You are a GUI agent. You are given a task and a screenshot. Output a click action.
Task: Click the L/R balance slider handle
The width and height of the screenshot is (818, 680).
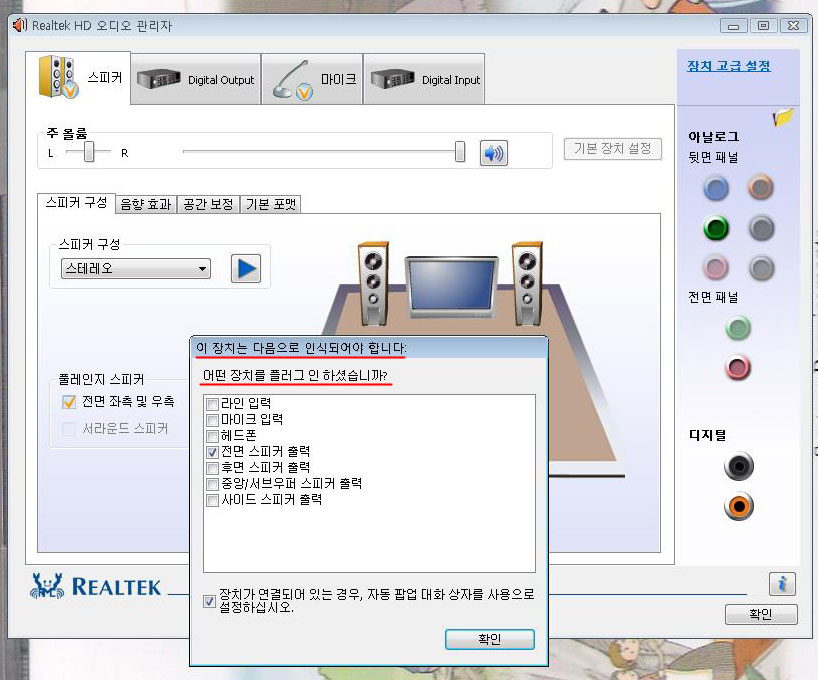coord(89,152)
